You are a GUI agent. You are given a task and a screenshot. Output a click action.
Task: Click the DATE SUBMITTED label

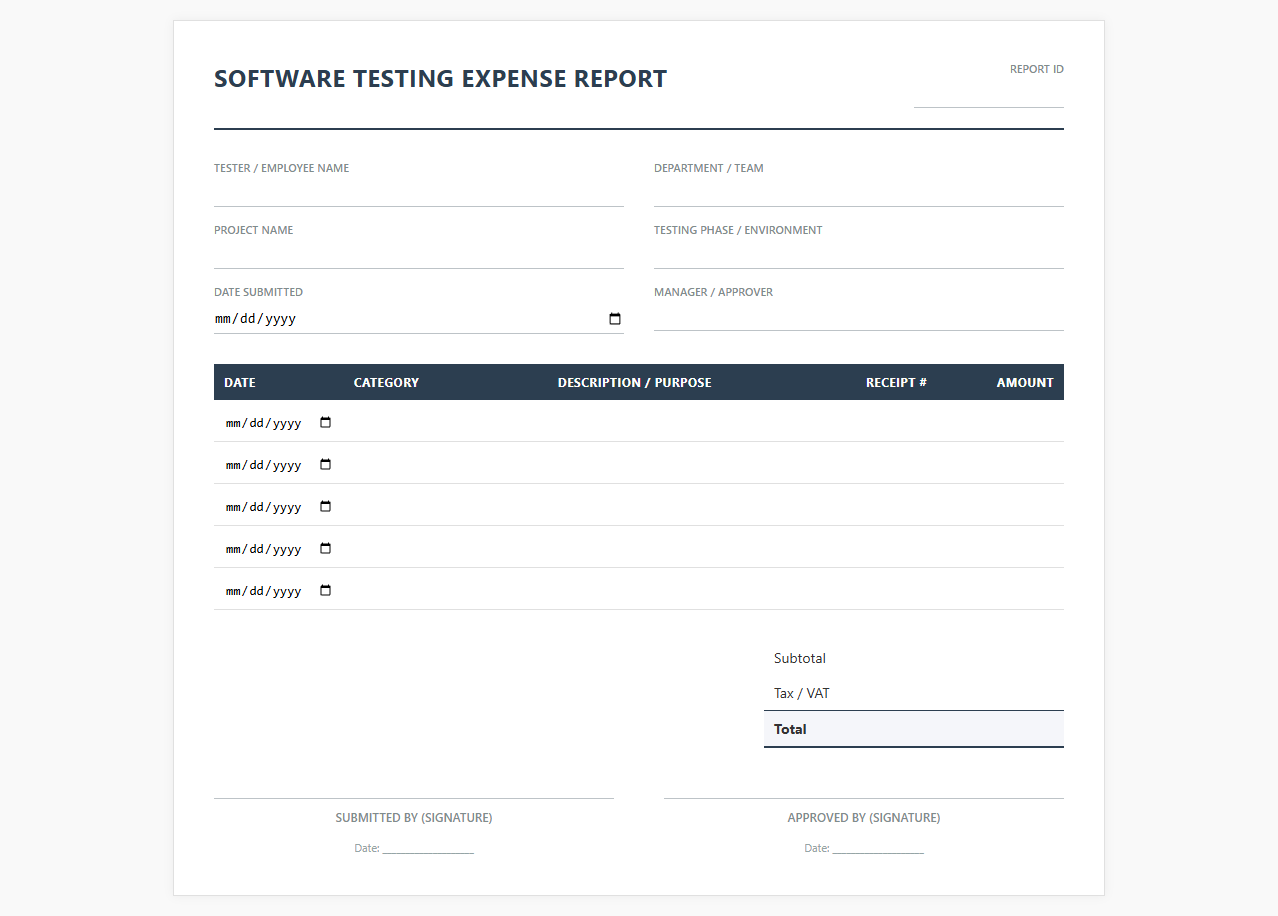[x=258, y=293]
